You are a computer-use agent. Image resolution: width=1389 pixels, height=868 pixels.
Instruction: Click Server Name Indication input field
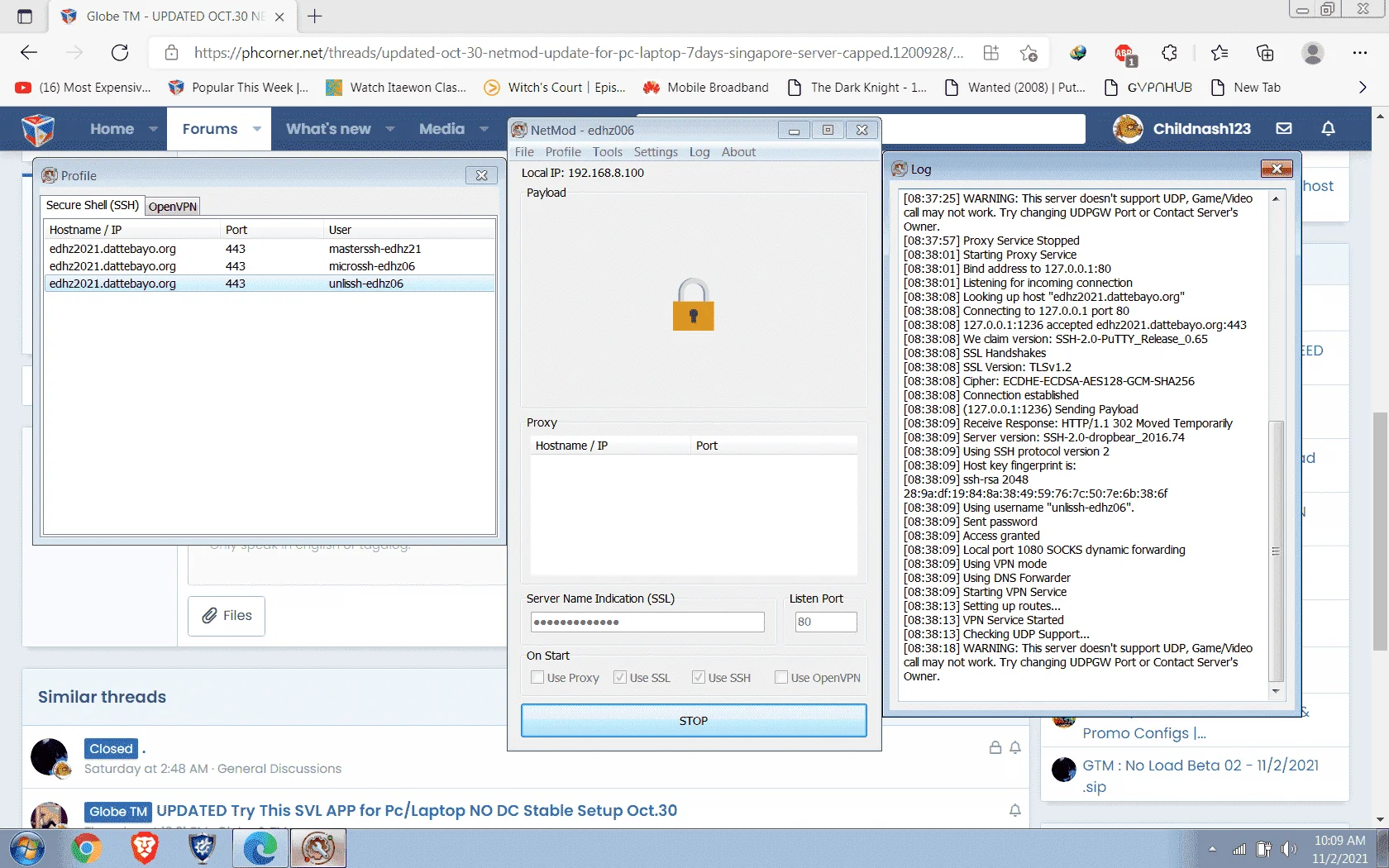[x=647, y=622]
